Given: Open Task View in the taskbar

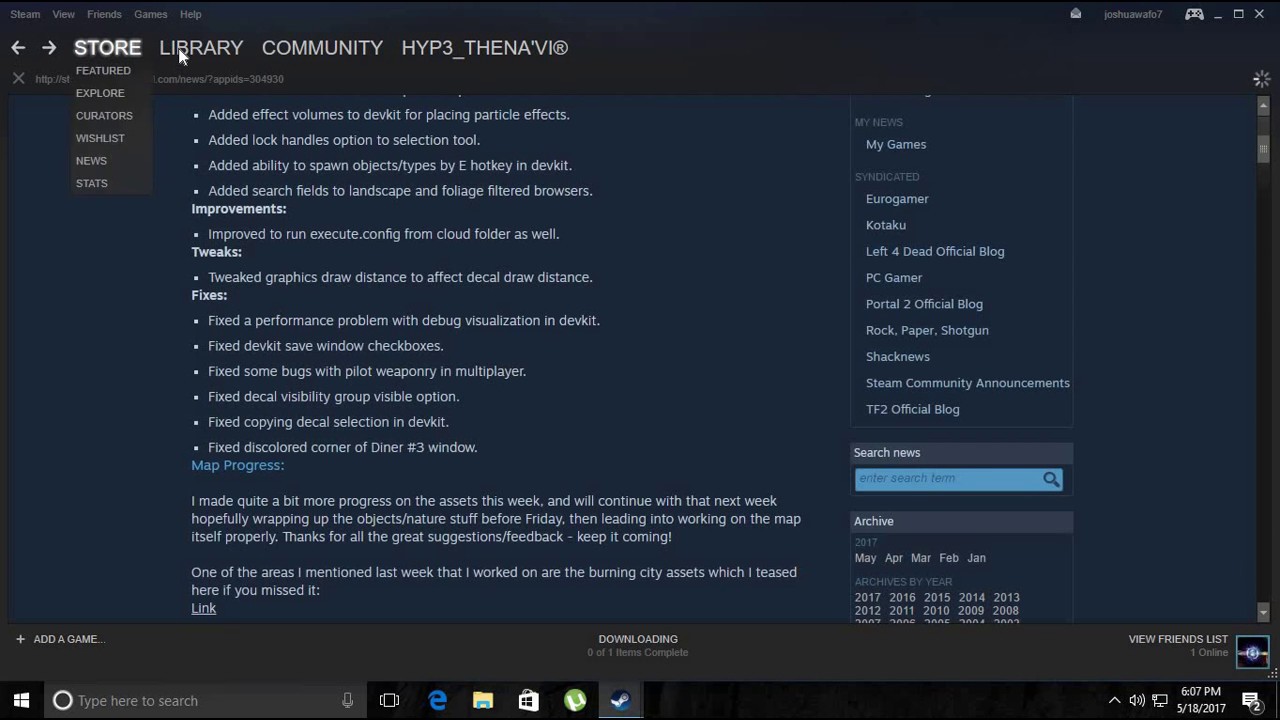Looking at the screenshot, I should tap(389, 701).
